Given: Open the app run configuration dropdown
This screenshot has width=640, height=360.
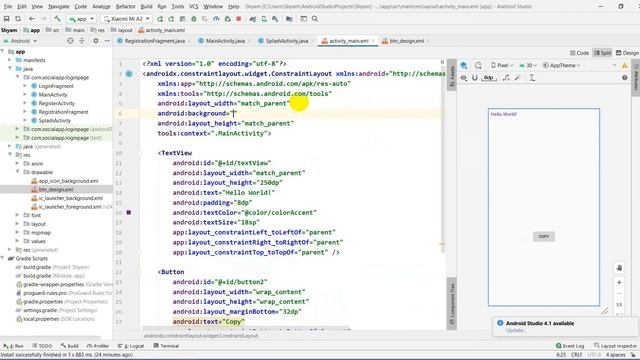Looking at the screenshot, I should (x=81, y=19).
